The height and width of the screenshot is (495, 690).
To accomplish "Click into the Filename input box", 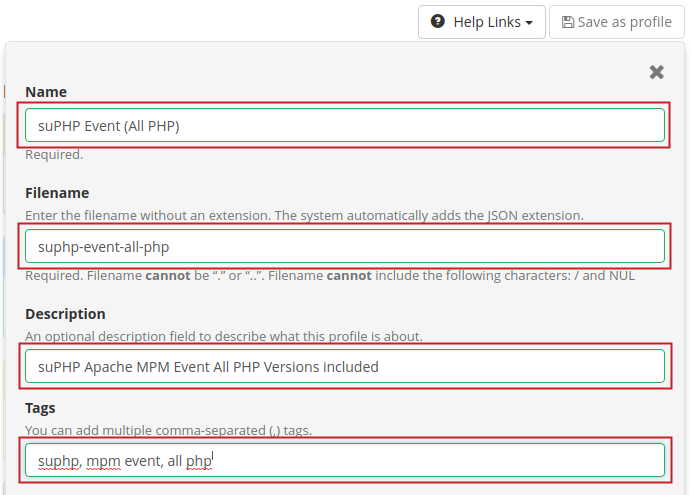I will click(345, 246).
